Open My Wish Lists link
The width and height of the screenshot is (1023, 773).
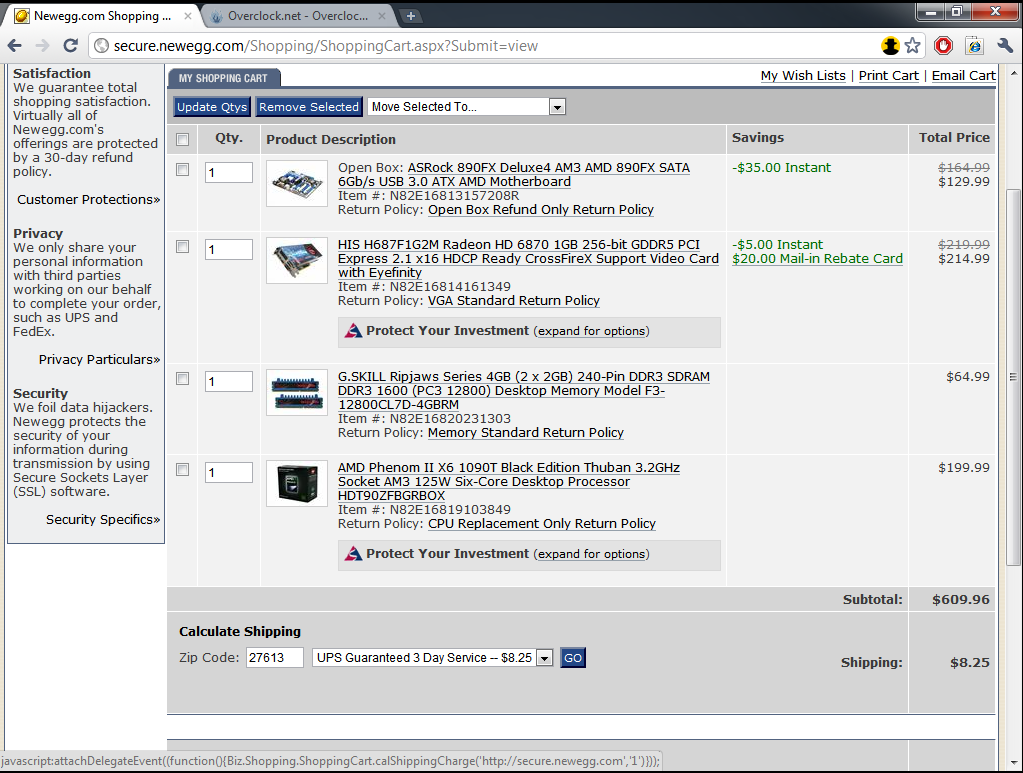point(803,76)
